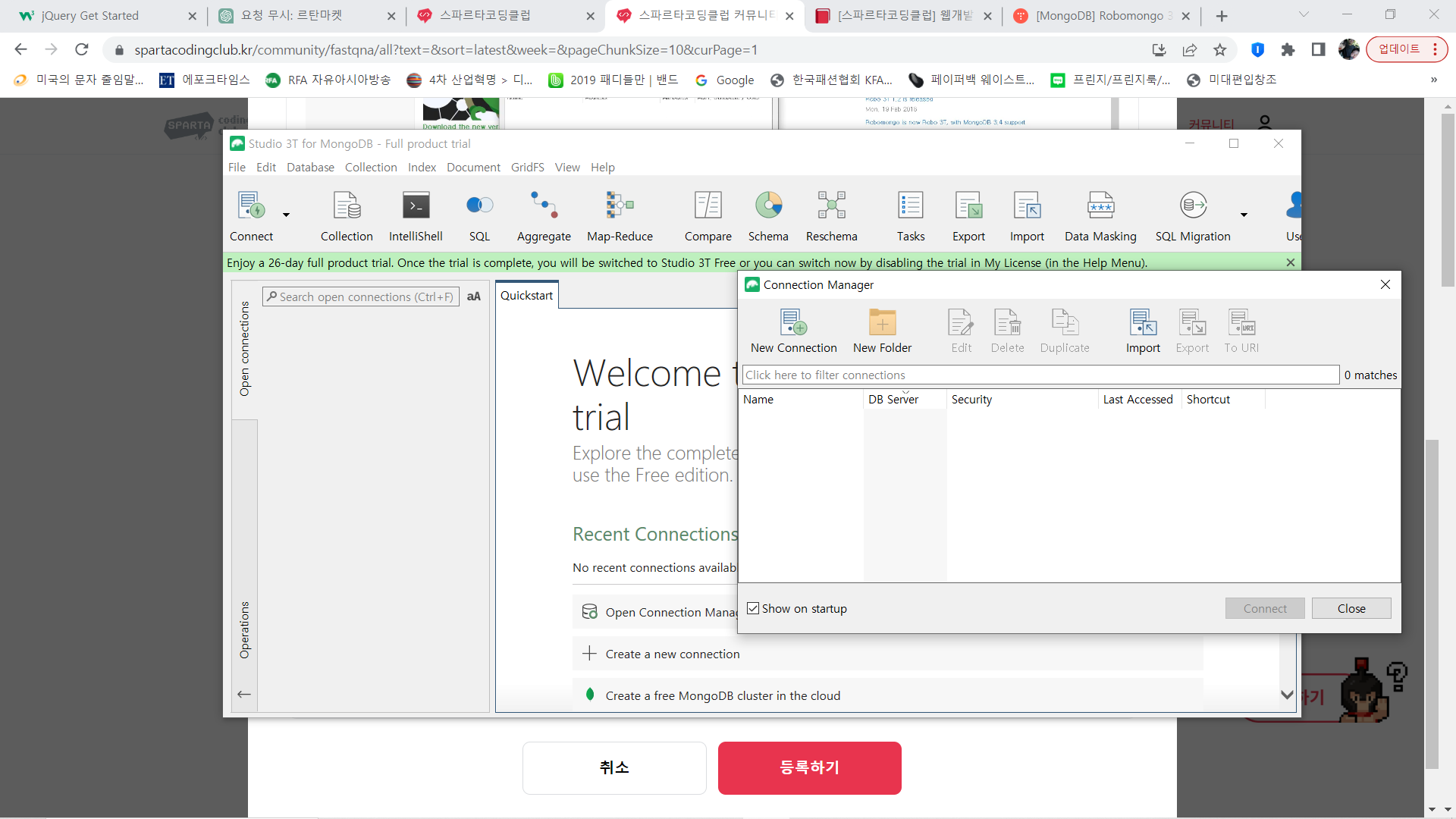Viewport: 1456px width, 819px height.
Task: Open the Document menu
Action: 473,167
